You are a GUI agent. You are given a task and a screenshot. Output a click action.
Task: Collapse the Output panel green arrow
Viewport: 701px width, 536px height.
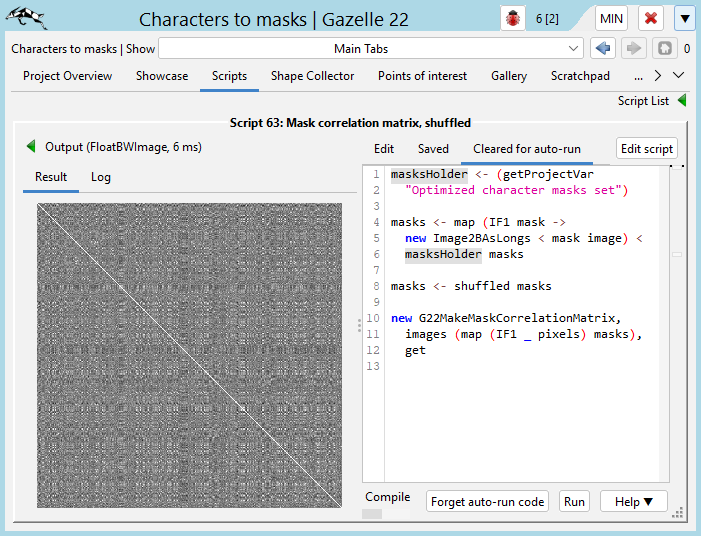(31, 147)
